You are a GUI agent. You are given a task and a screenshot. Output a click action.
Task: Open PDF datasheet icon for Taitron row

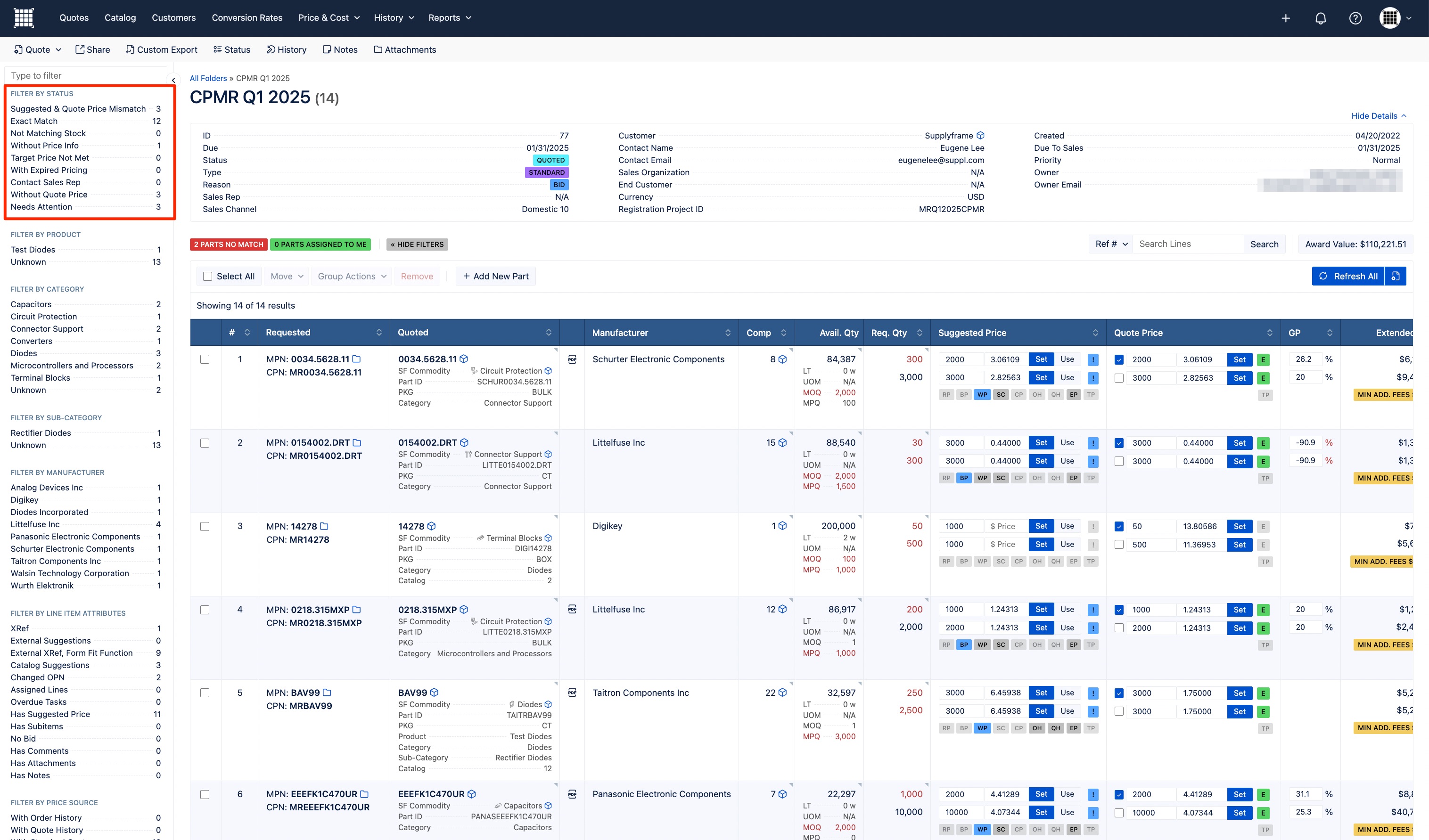point(572,693)
